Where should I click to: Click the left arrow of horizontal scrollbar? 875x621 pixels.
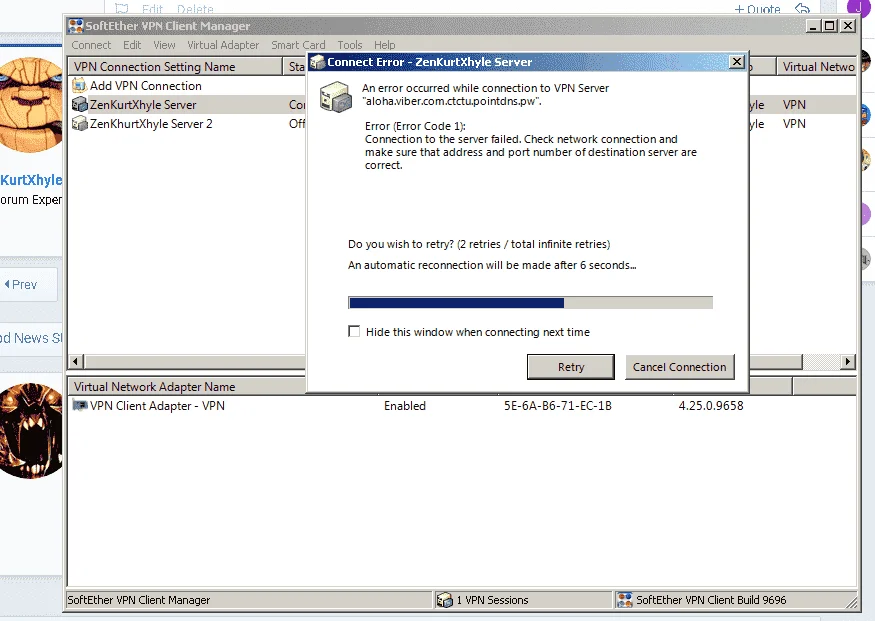click(x=76, y=362)
